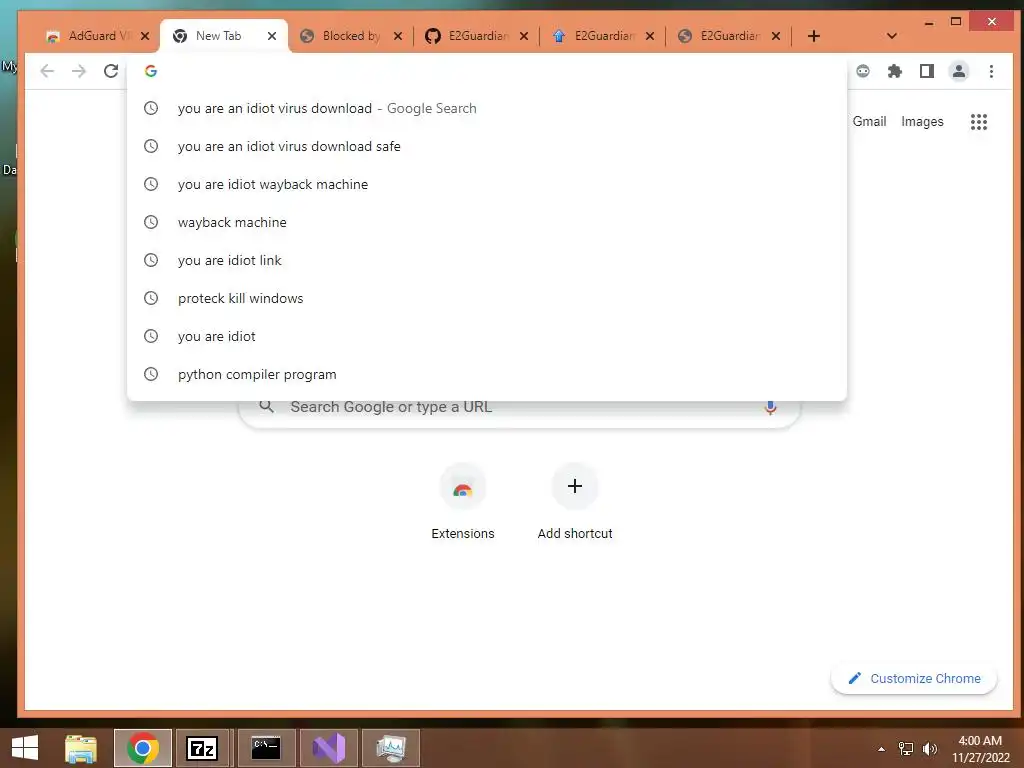Viewport: 1024px width, 768px height.
Task: Open a new tab with the plus button
Action: 813,36
